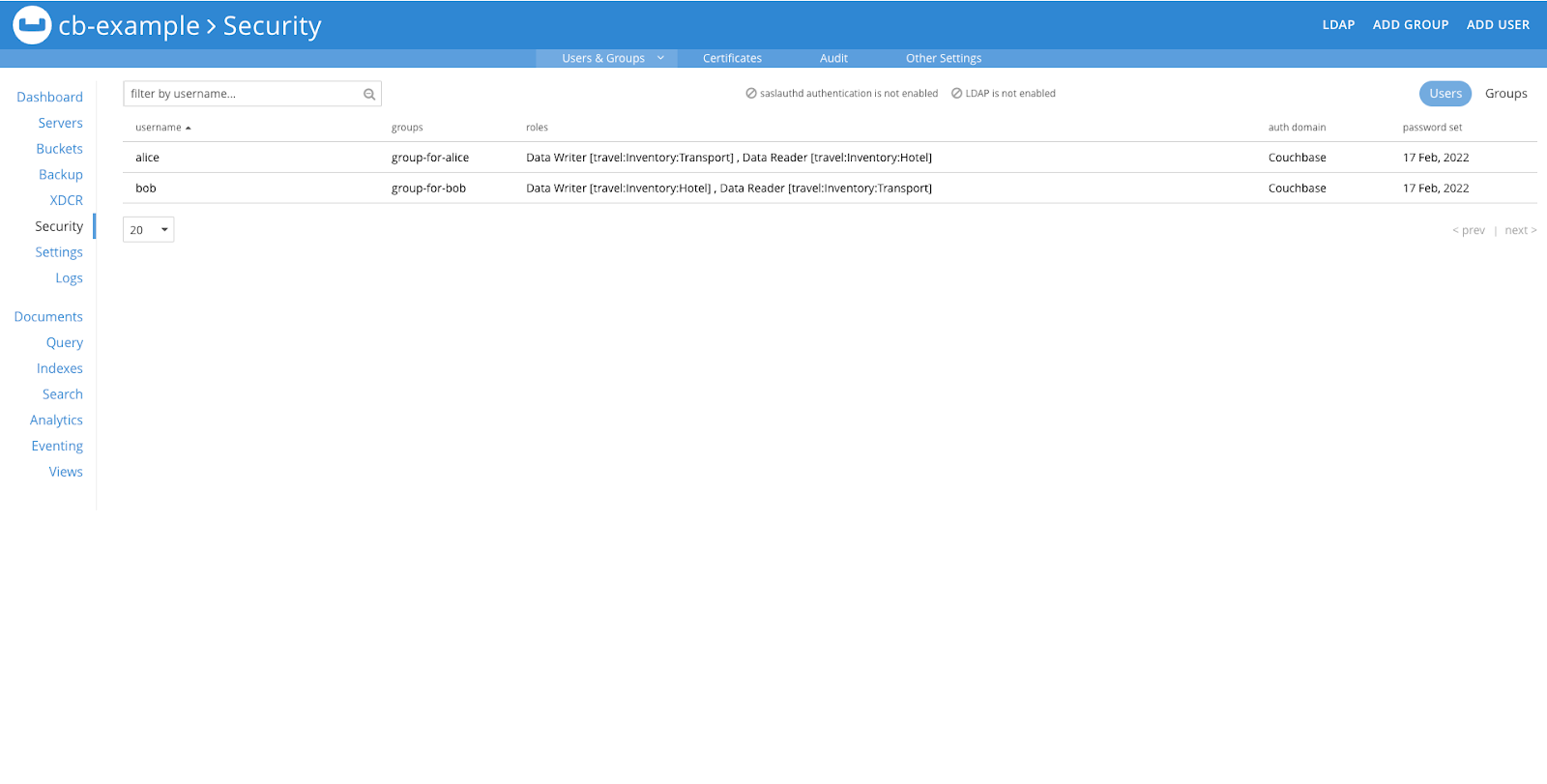Viewport: 1547px width, 784px height.
Task: Go to Other Settings tab
Action: coord(943,58)
